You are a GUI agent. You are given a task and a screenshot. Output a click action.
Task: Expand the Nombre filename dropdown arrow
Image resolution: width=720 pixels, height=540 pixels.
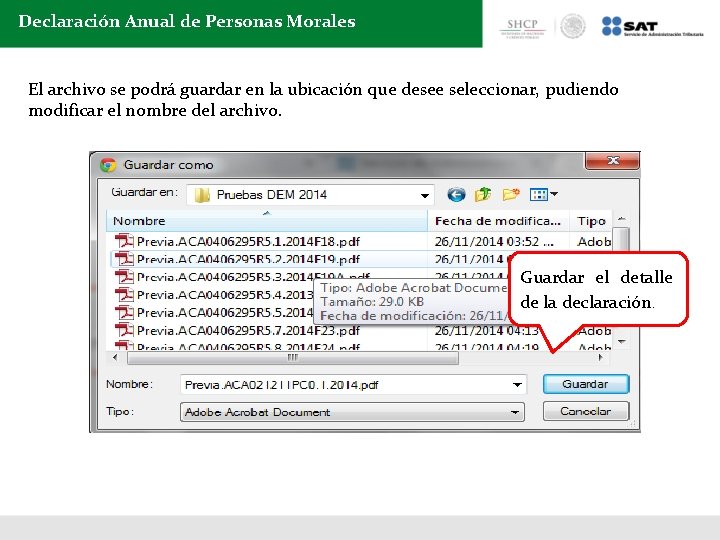[x=517, y=385]
